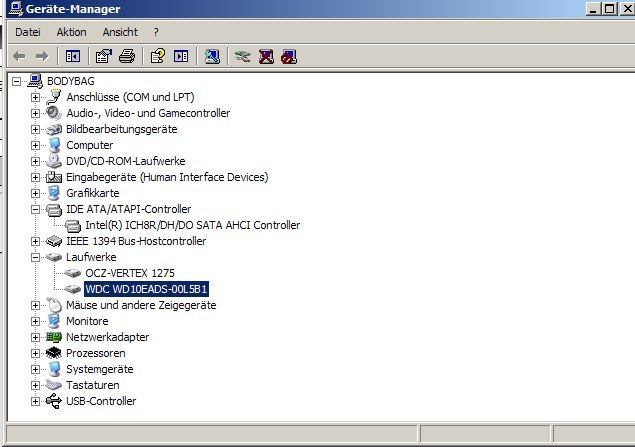Viewport: 635px width, 447px height.
Task: Open the Aktion menu
Action: (71, 32)
